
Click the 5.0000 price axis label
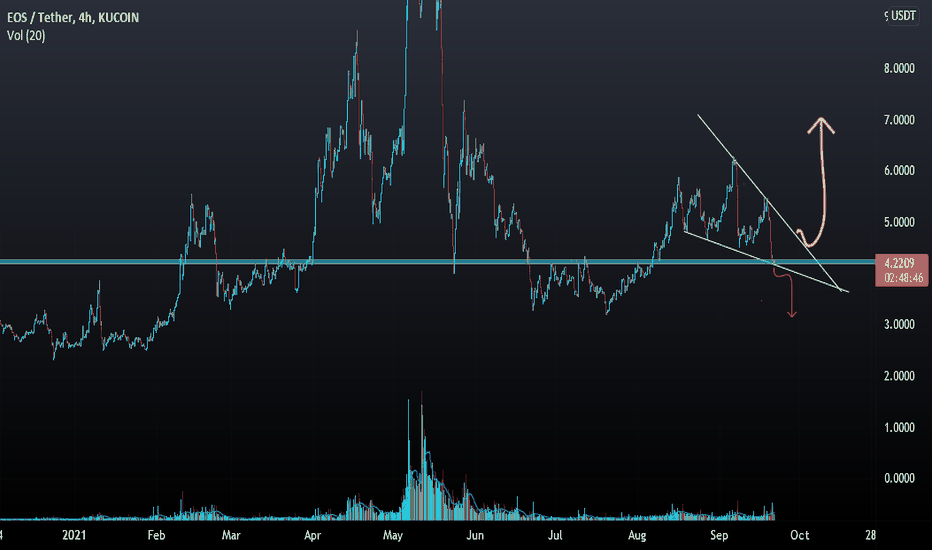point(899,222)
